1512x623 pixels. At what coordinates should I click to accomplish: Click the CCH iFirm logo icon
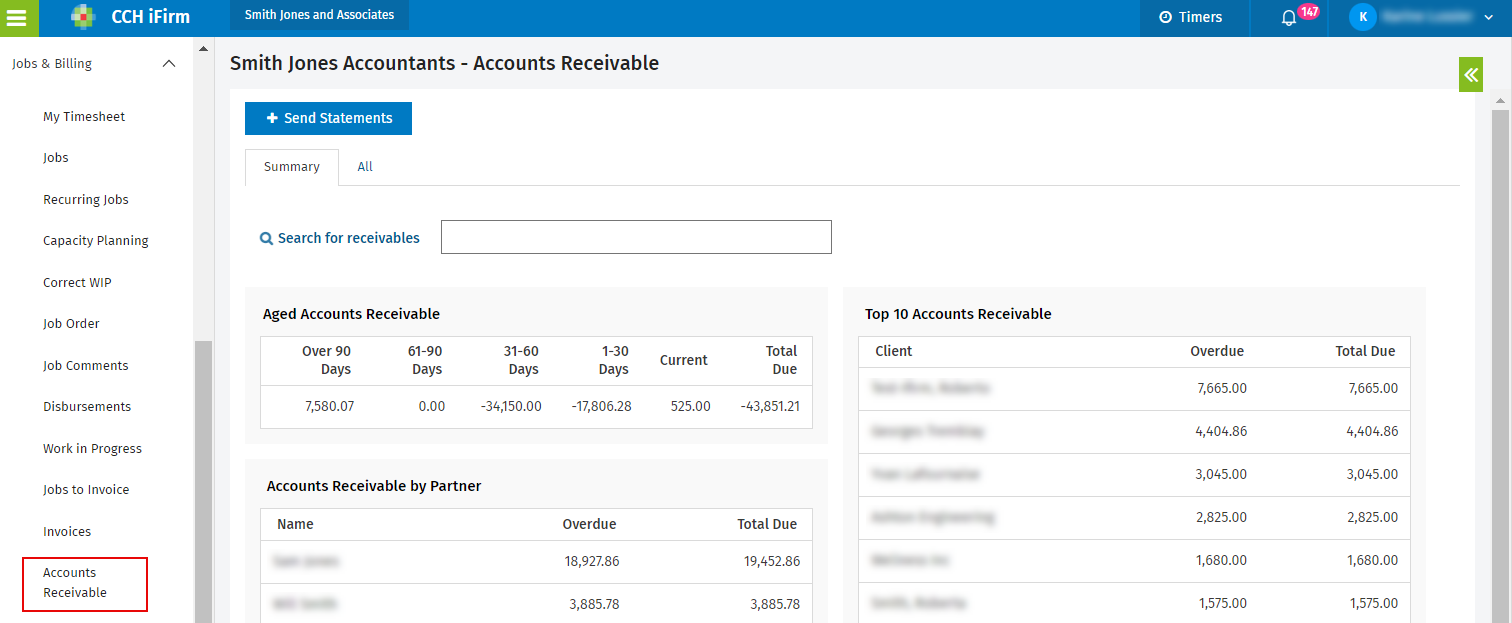coord(84,17)
